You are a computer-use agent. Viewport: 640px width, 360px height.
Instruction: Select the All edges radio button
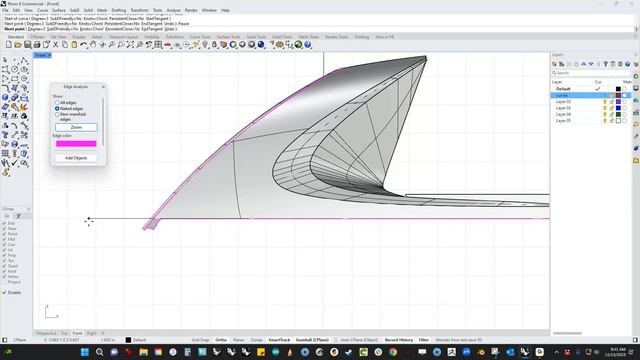pyautogui.click(x=57, y=102)
